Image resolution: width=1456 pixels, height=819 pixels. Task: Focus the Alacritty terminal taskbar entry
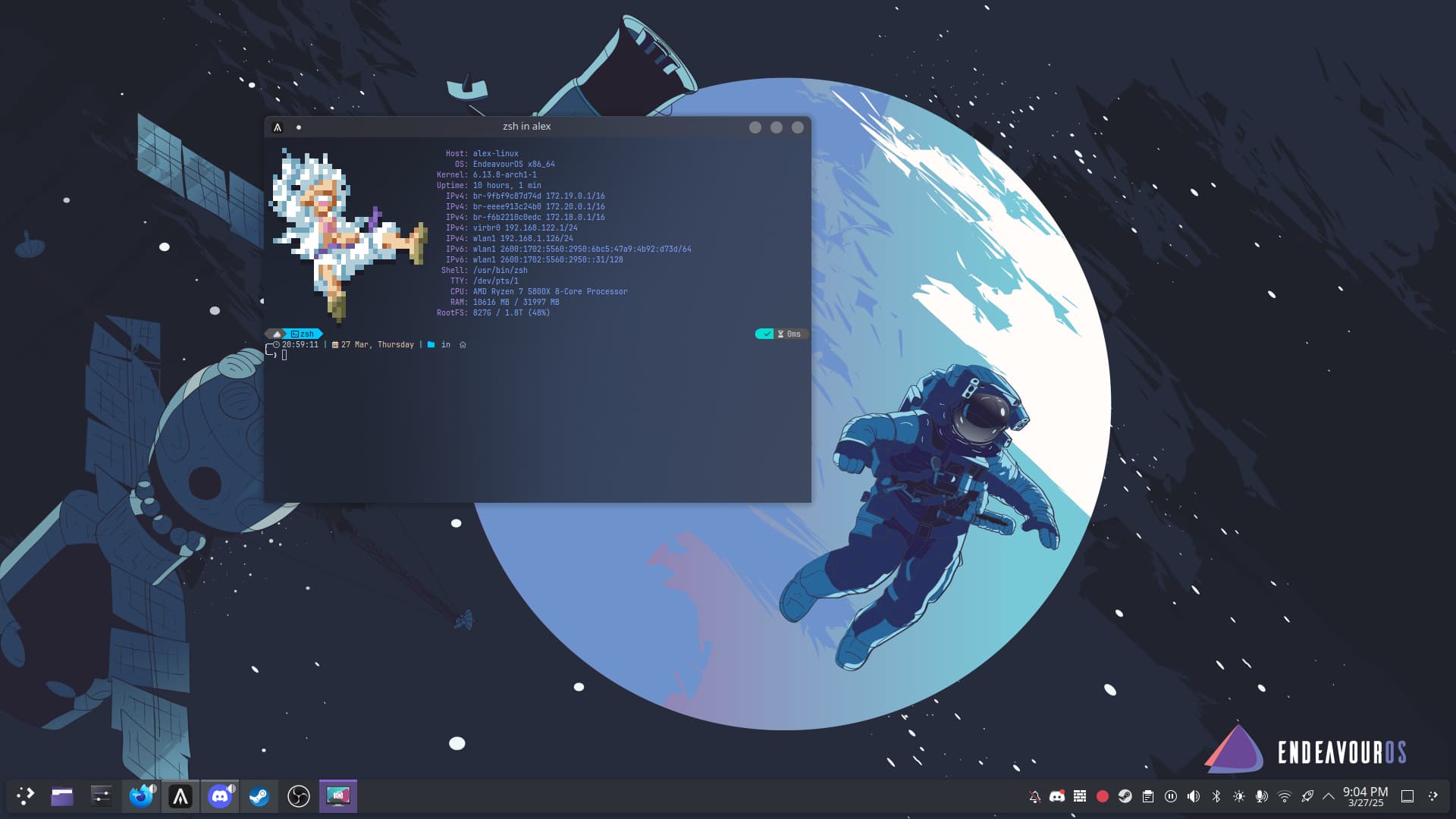click(180, 796)
